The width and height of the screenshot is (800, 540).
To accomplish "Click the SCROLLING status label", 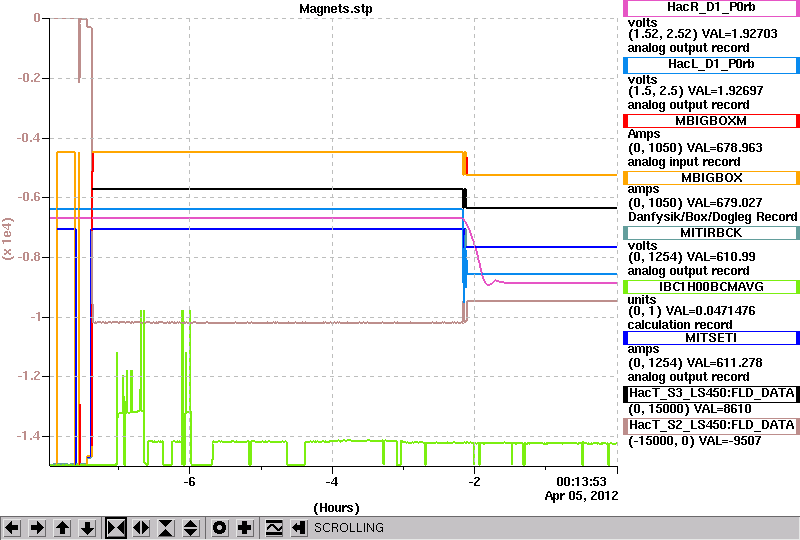I will (x=348, y=528).
